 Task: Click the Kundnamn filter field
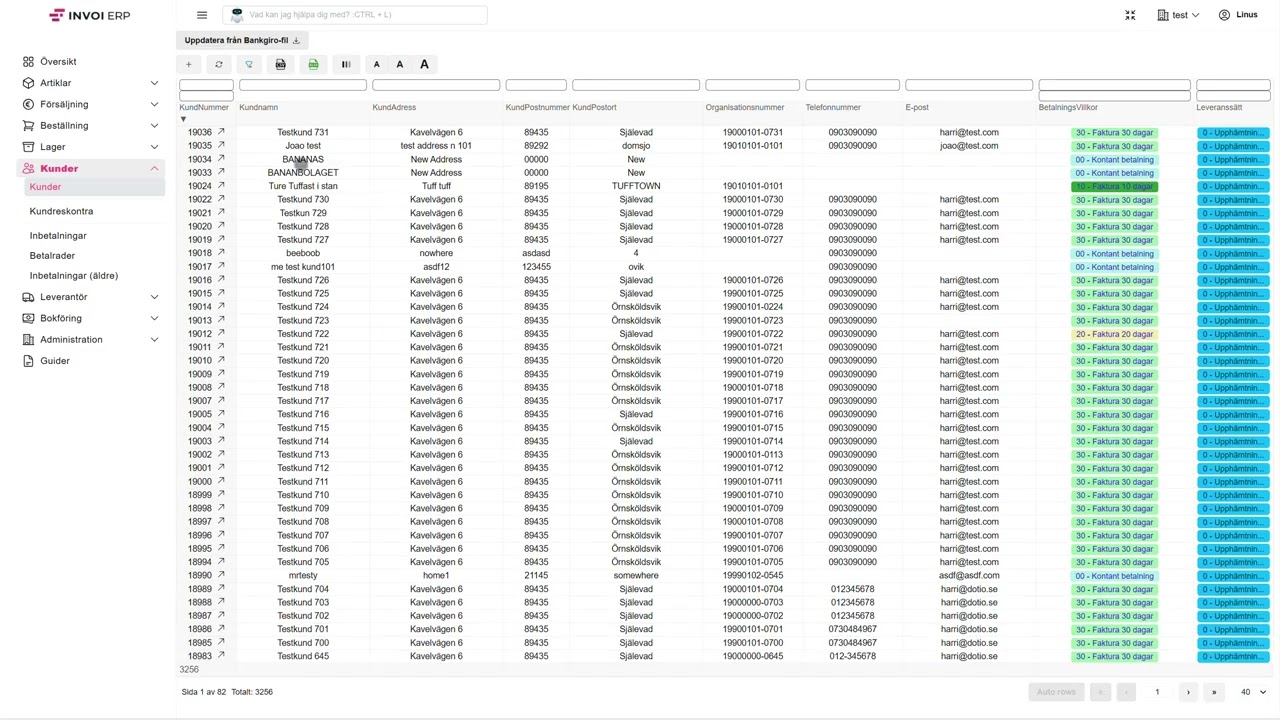[303, 85]
